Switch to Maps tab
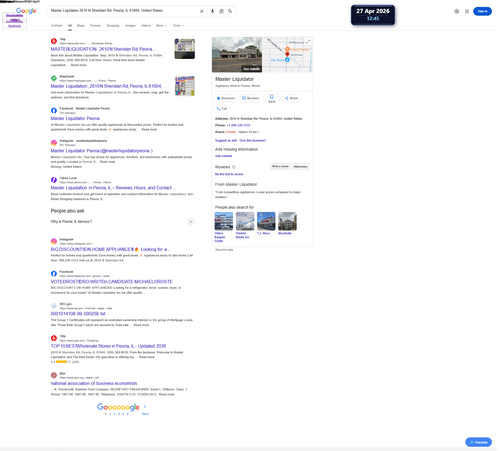 point(81,26)
